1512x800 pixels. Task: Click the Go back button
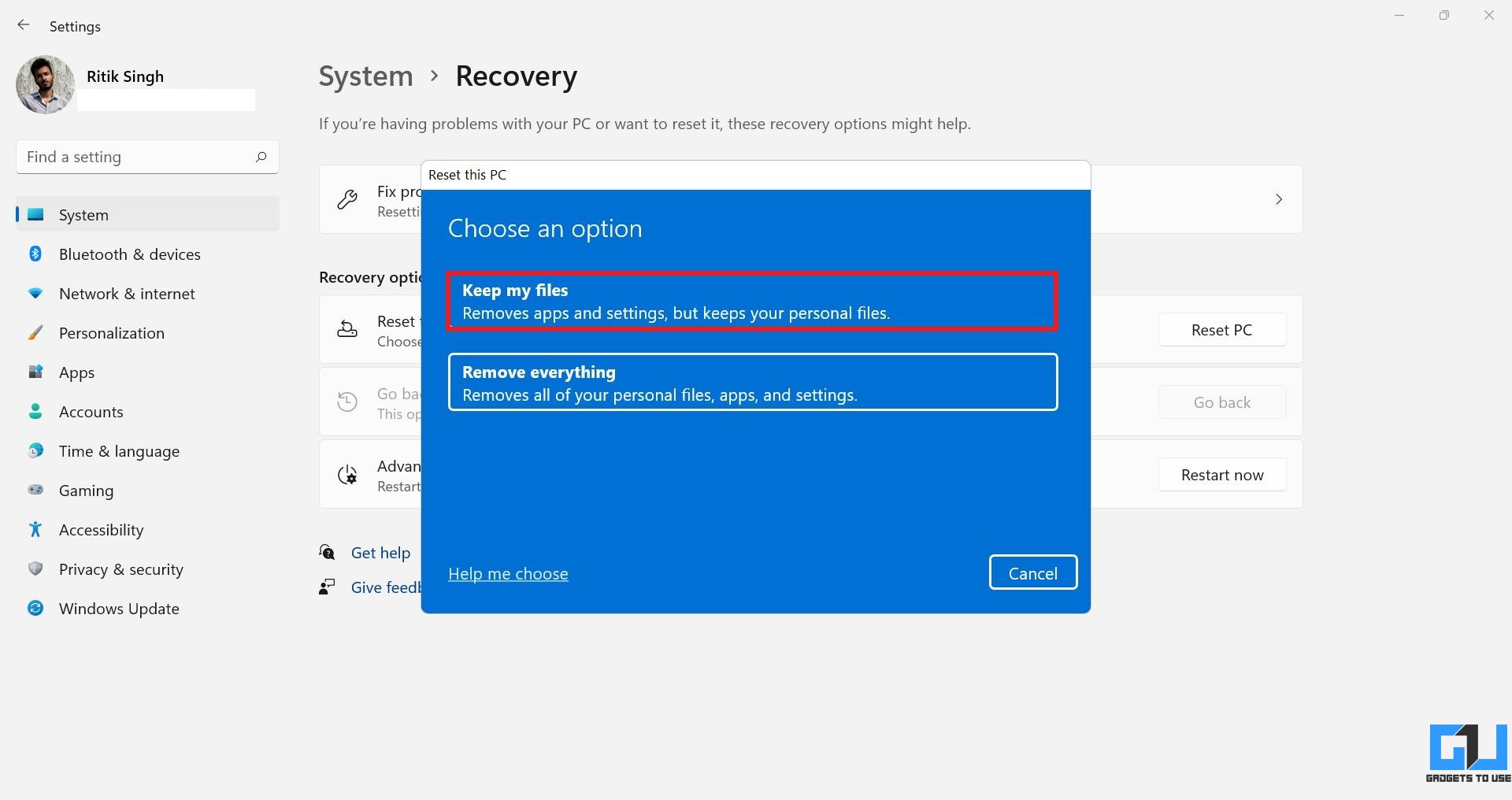pyautogui.click(x=1222, y=402)
